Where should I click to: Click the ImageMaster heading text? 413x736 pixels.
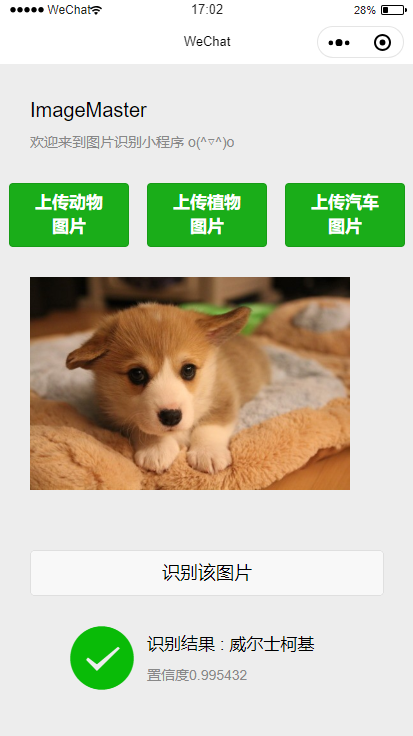(x=89, y=110)
